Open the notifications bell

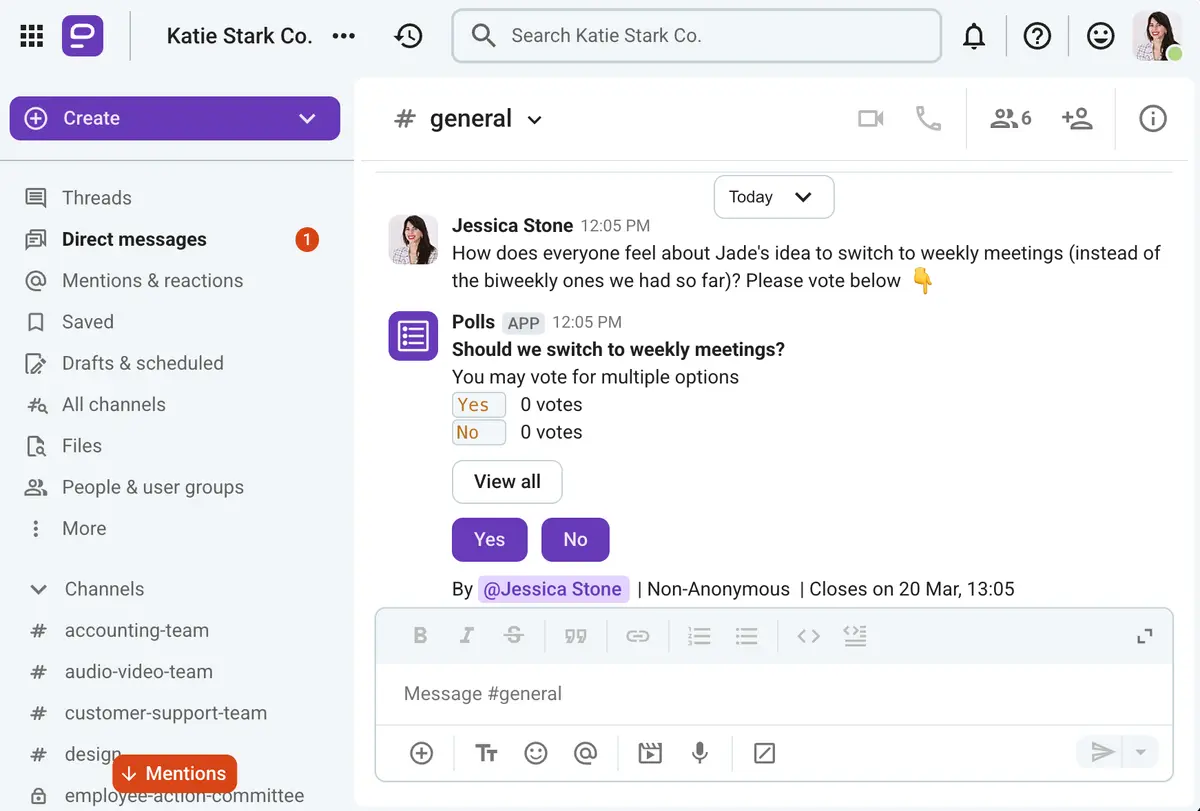(x=973, y=37)
